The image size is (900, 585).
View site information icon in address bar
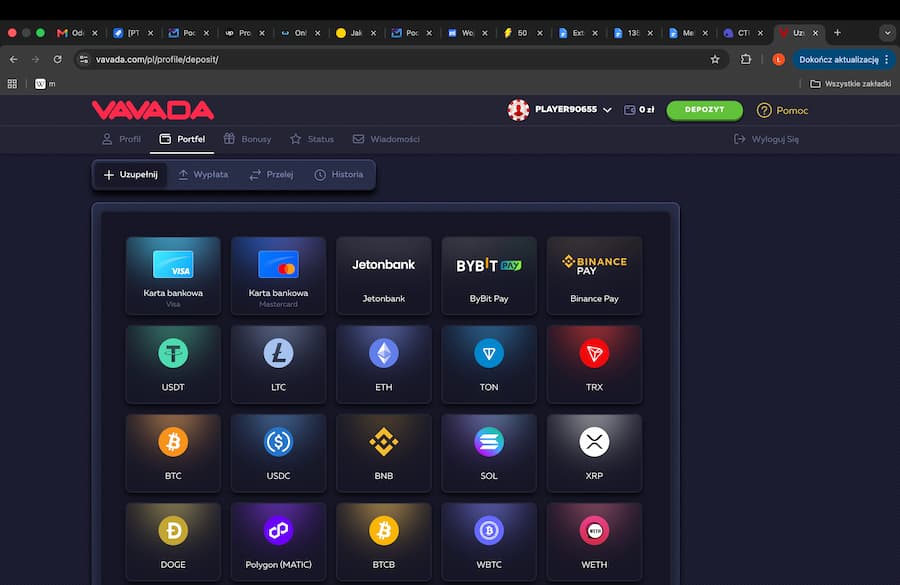(x=84, y=59)
